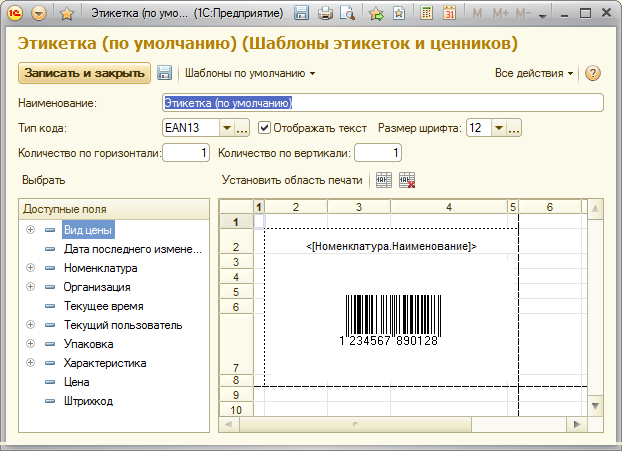The width and height of the screenshot is (622, 451).
Task: Open the calculator icon
Action: (426, 14)
